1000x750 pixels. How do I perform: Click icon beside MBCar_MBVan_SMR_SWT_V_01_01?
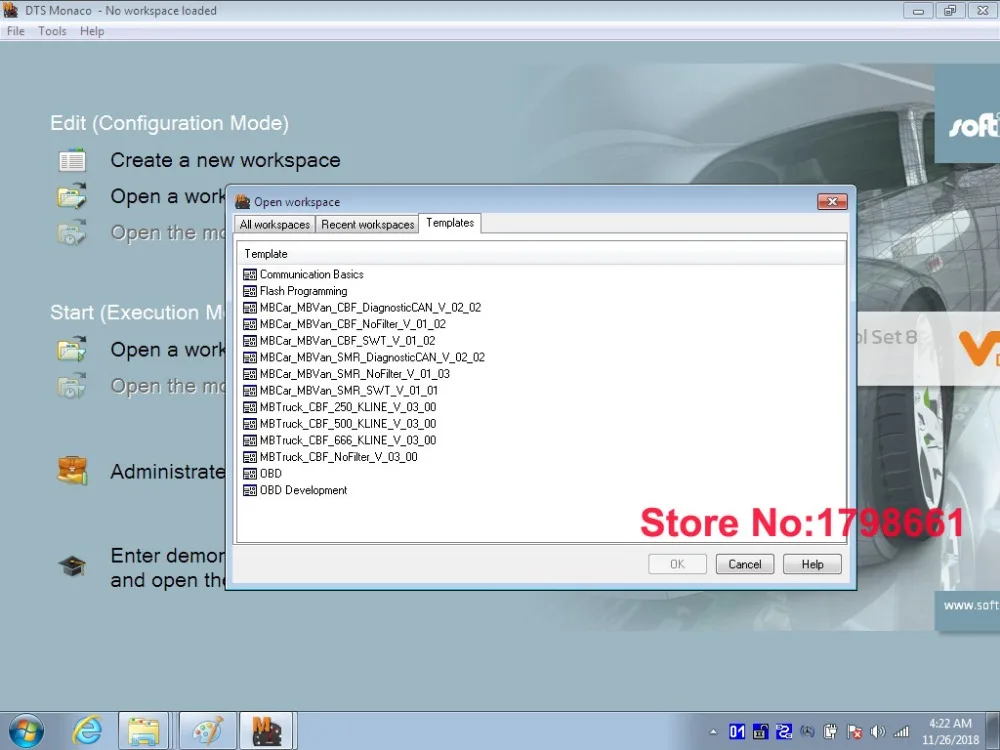pyautogui.click(x=250, y=391)
